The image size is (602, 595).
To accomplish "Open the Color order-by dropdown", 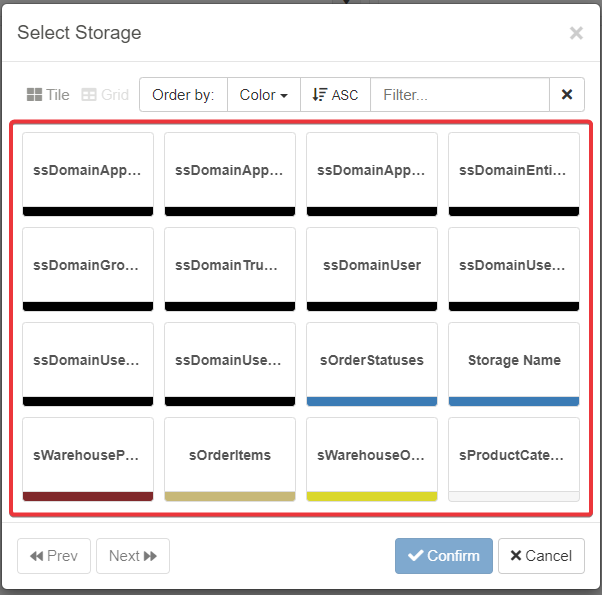I will pyautogui.click(x=263, y=95).
